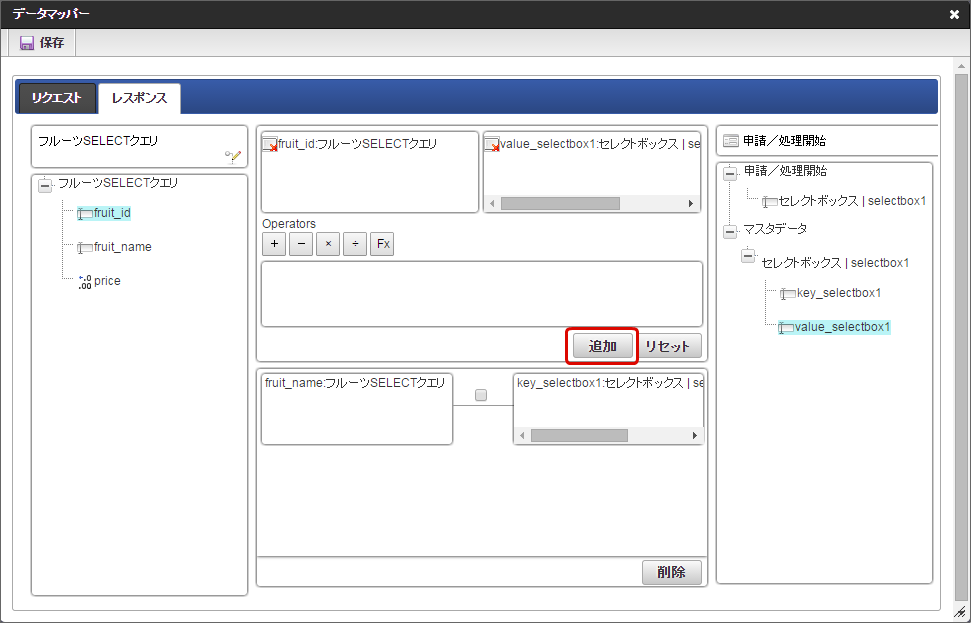
Task: Click the fruit_name field icon in tree
Action: pos(85,248)
